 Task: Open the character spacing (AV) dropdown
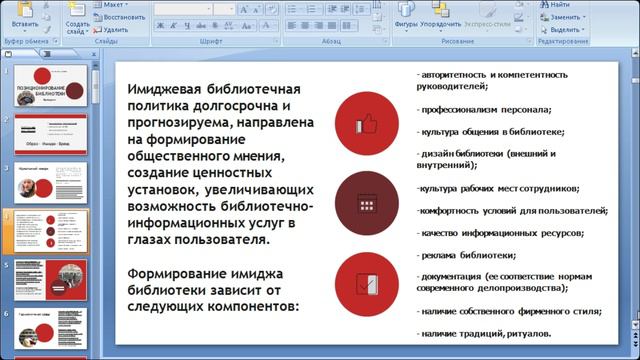coord(229,26)
